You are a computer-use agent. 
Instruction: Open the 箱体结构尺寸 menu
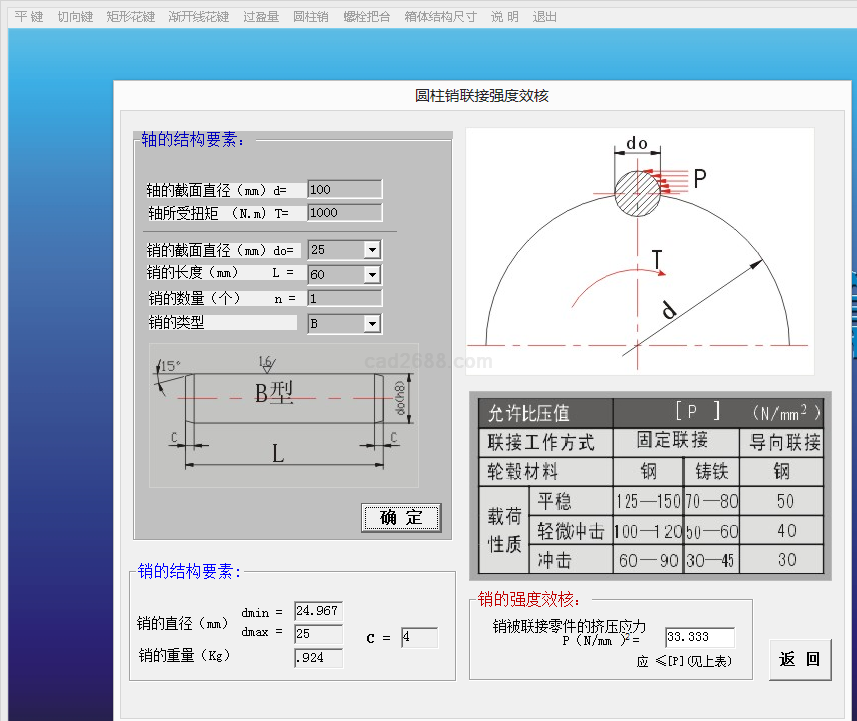[x=441, y=17]
